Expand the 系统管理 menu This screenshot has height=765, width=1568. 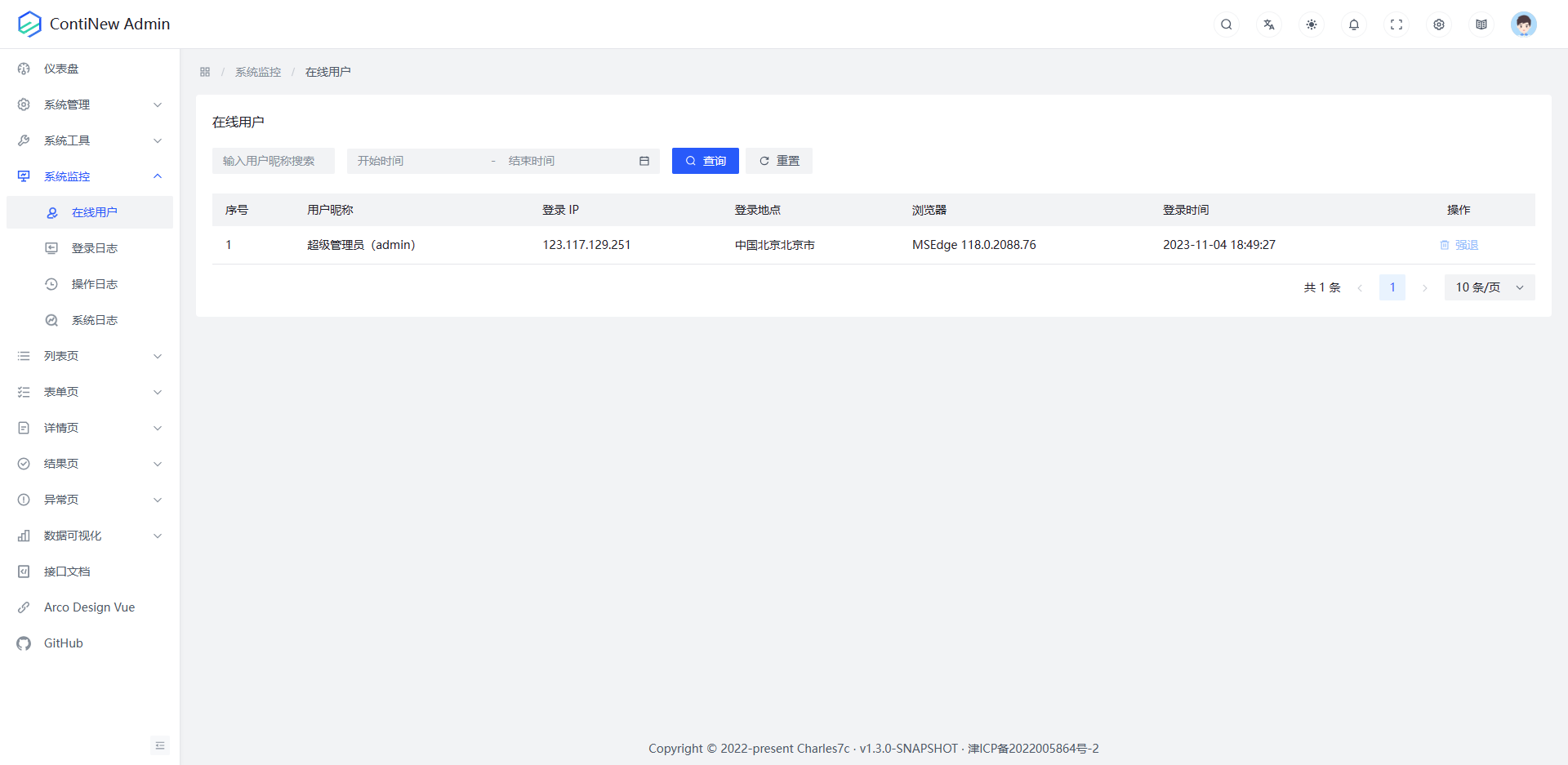89,104
